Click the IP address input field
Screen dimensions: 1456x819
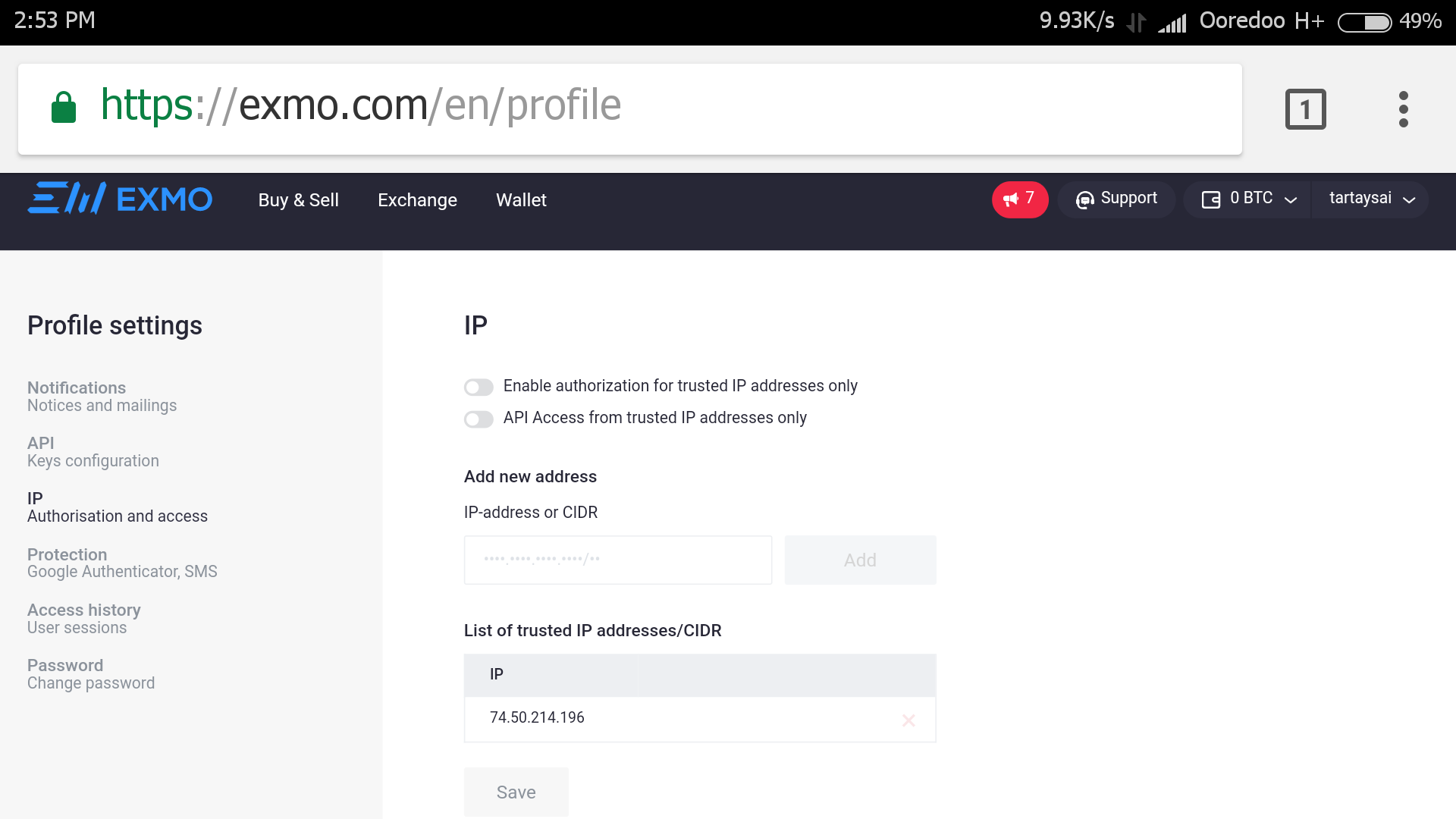618,559
